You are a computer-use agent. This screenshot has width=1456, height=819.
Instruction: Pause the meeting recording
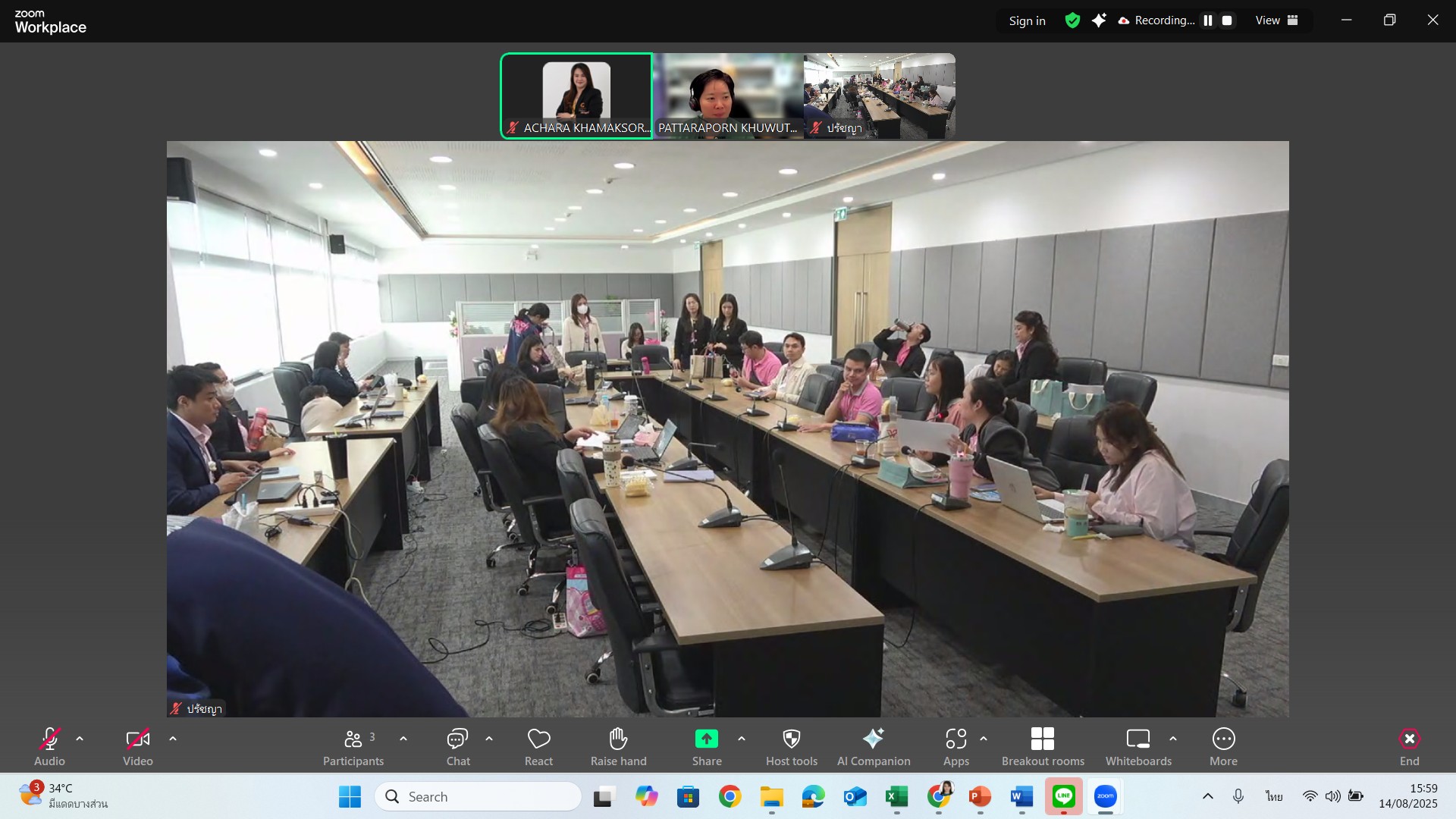[x=1208, y=20]
